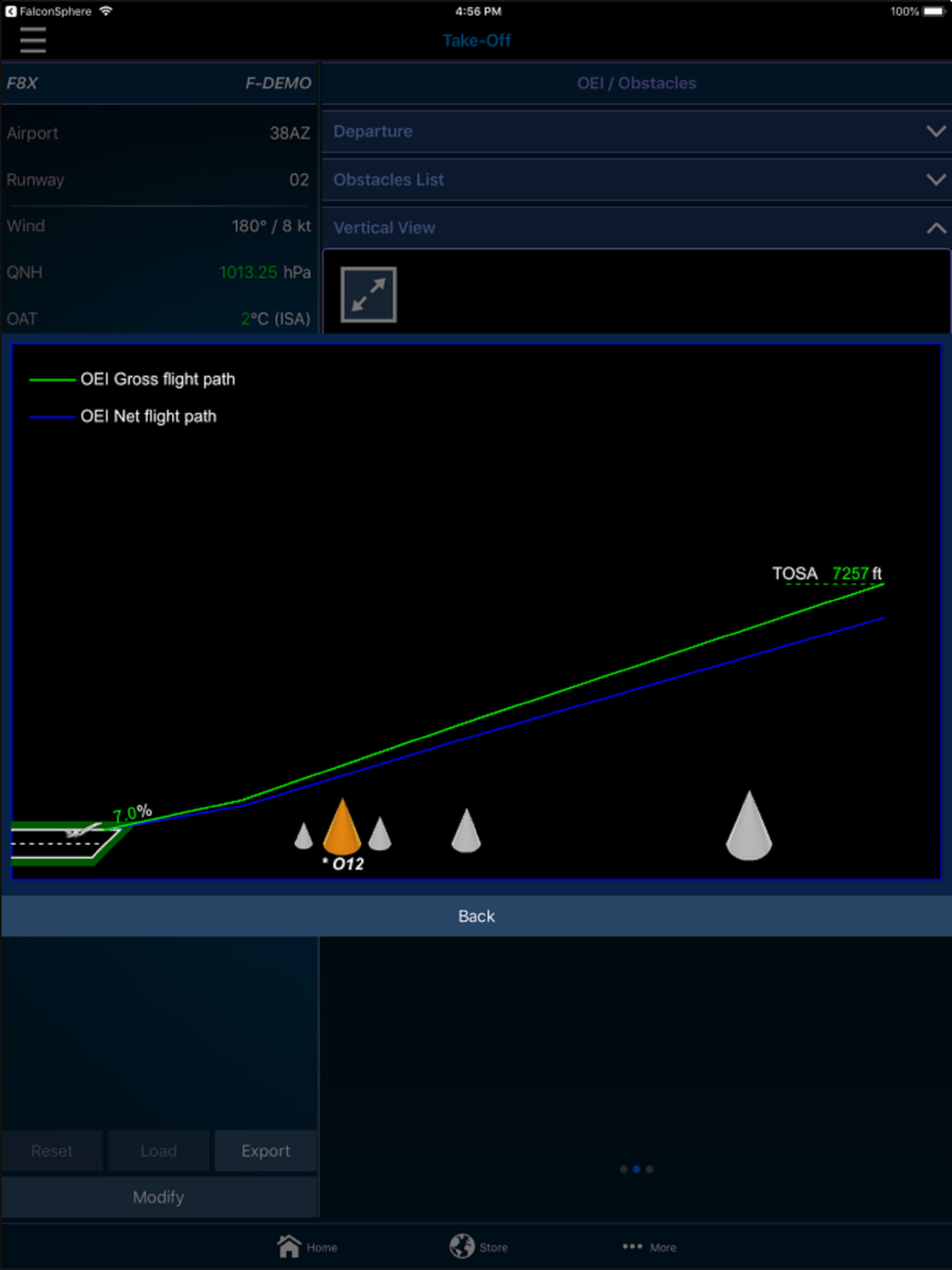Screen dimensions: 952x1270
Task: Click the page indicator dots
Action: pos(636,1169)
